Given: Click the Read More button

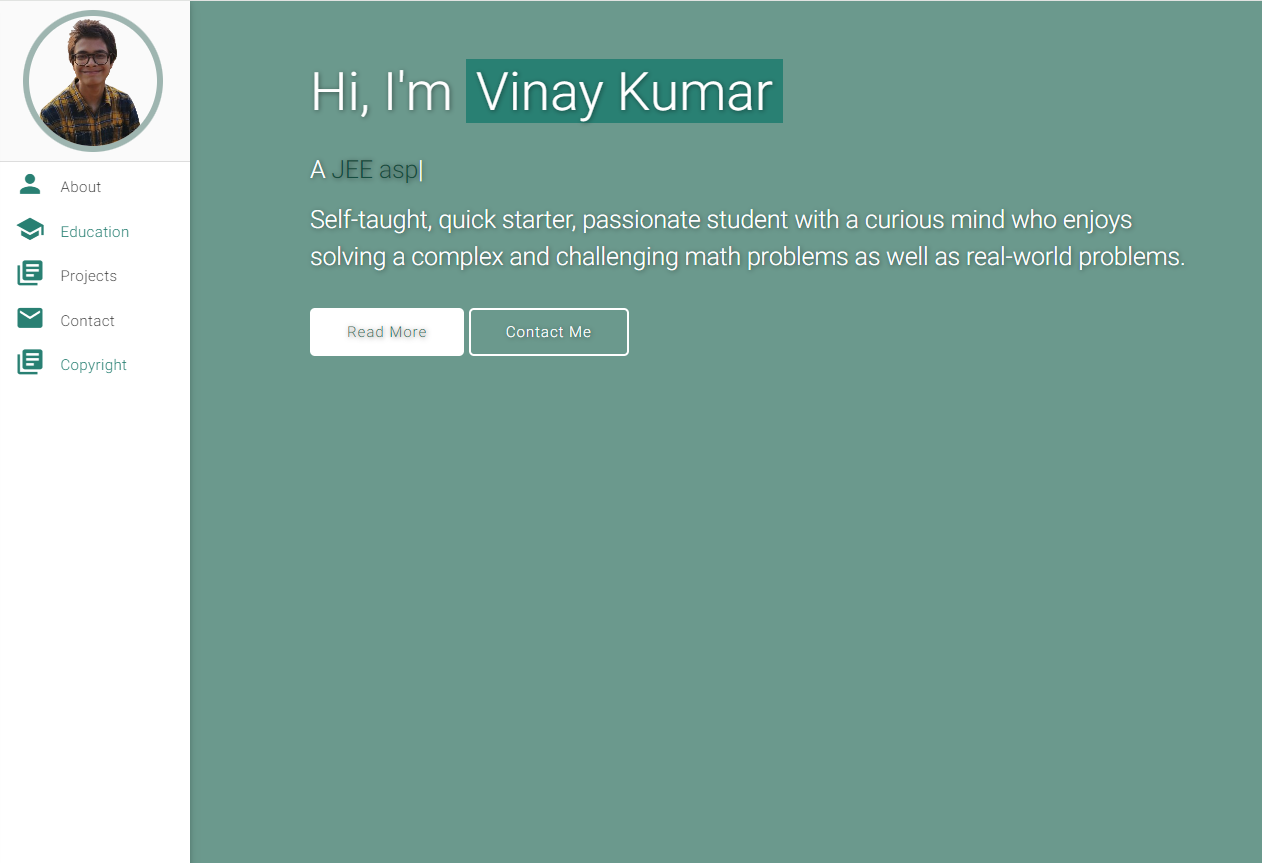Looking at the screenshot, I should tap(387, 332).
